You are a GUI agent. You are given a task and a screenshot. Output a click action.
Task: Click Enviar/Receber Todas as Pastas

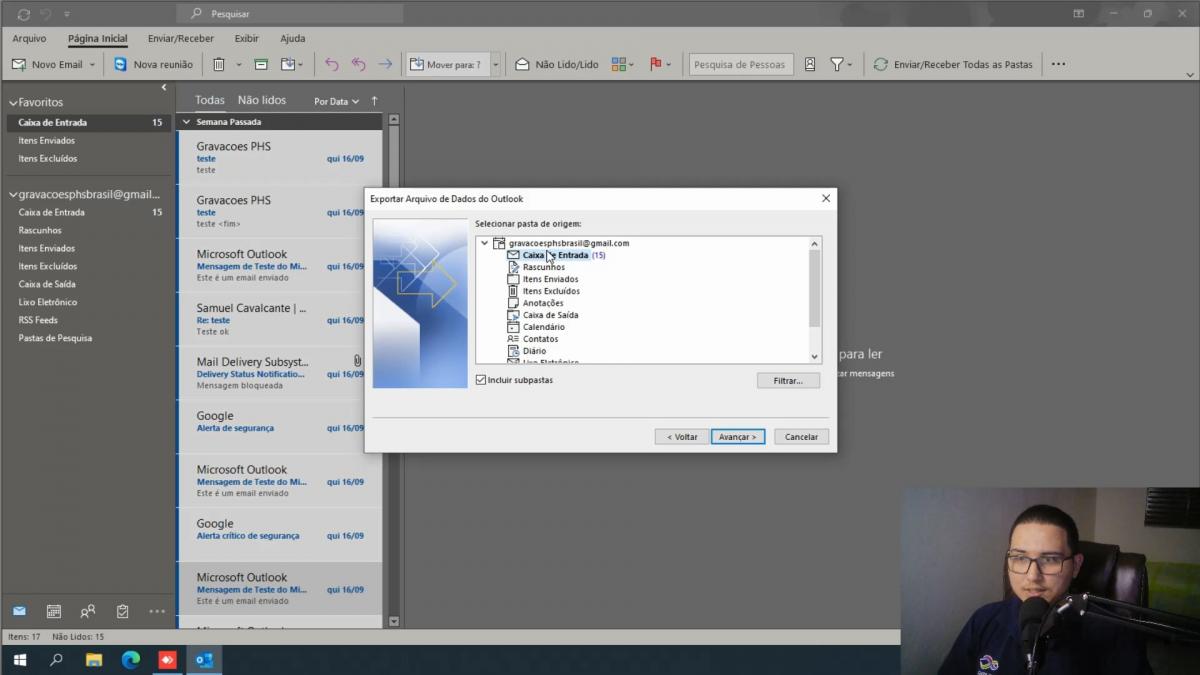point(953,64)
